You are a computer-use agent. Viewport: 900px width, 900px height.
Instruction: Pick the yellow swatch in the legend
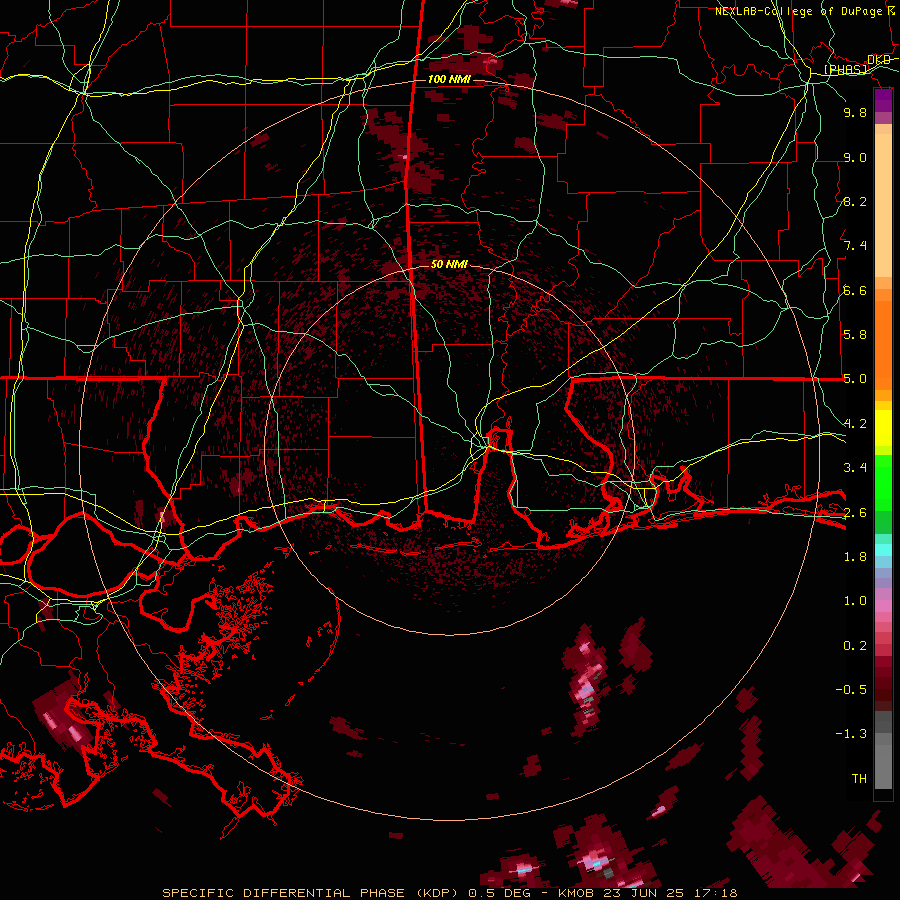[x=883, y=428]
